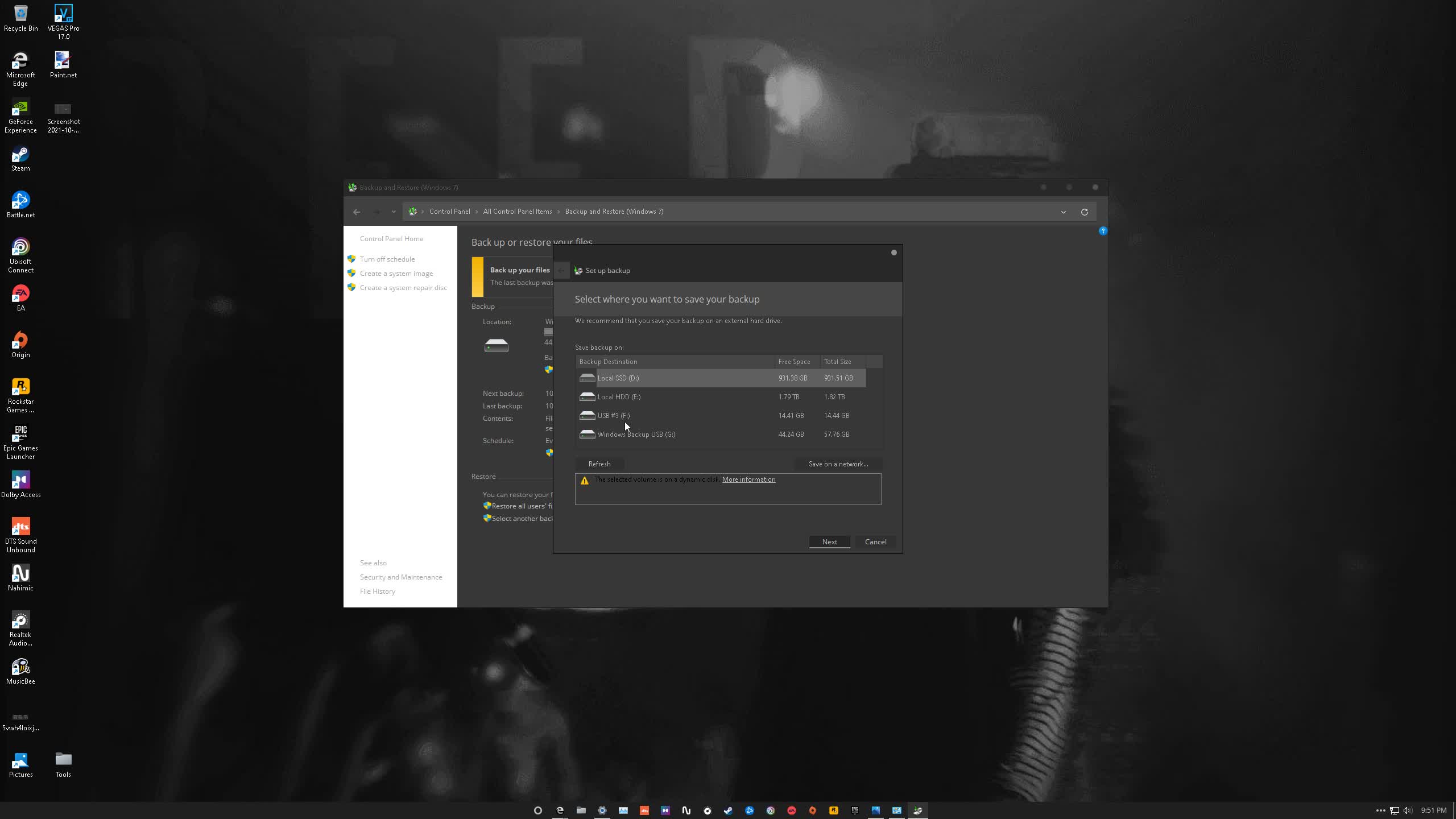Expand the breadcrumb arrow after Control Panel

pyautogui.click(x=475, y=211)
